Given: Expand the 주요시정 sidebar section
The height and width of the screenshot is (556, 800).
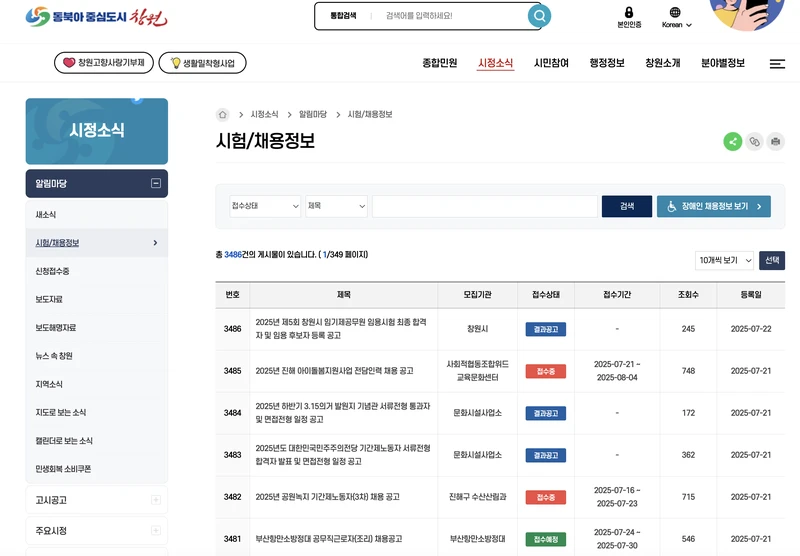Looking at the screenshot, I should point(156,530).
